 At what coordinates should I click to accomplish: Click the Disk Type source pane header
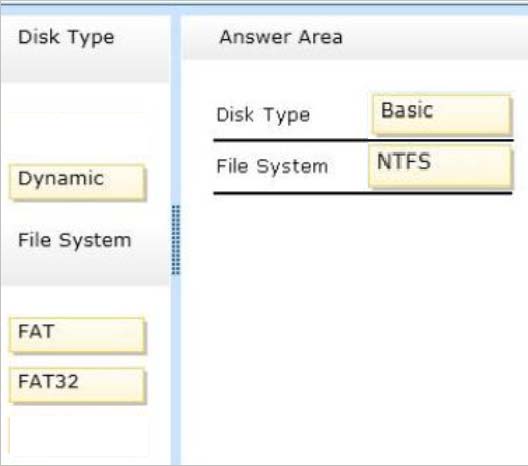click(85, 48)
